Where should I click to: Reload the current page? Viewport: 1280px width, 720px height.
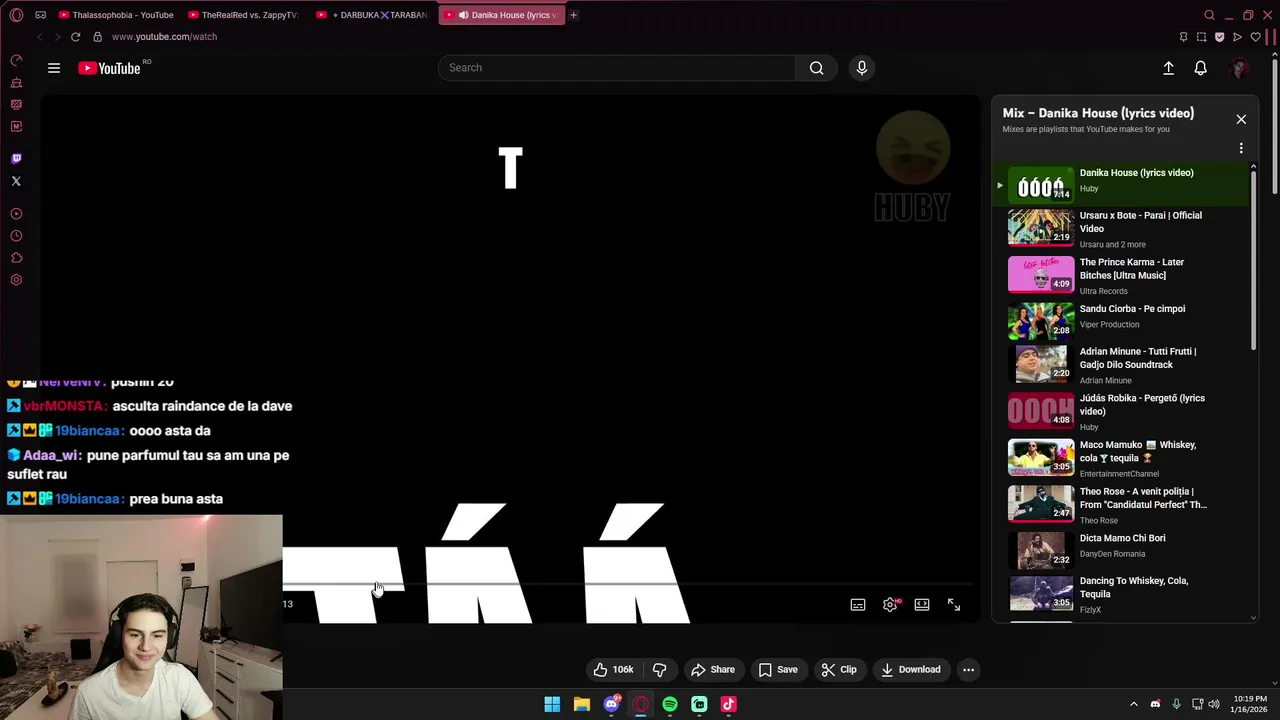click(75, 37)
